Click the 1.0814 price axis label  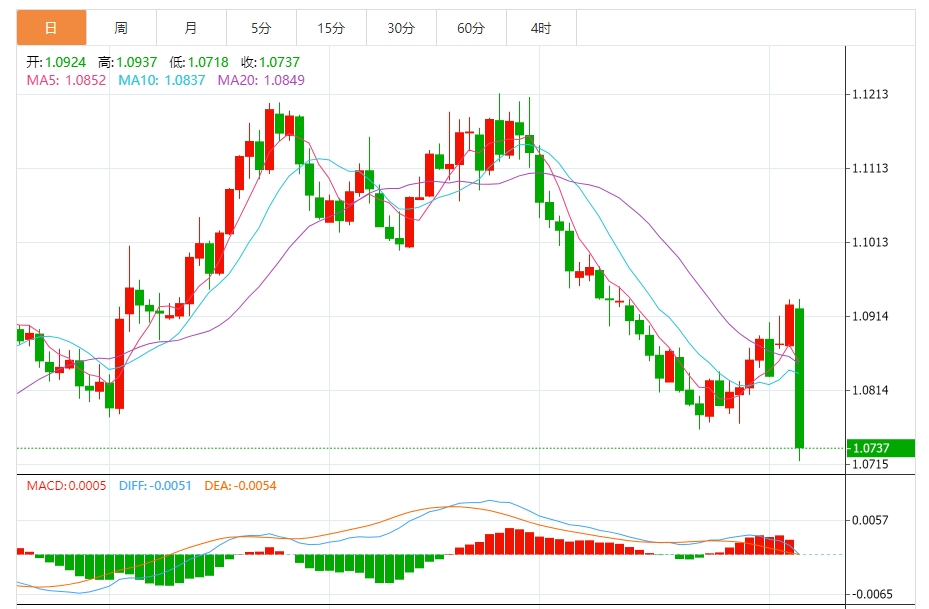[870, 390]
